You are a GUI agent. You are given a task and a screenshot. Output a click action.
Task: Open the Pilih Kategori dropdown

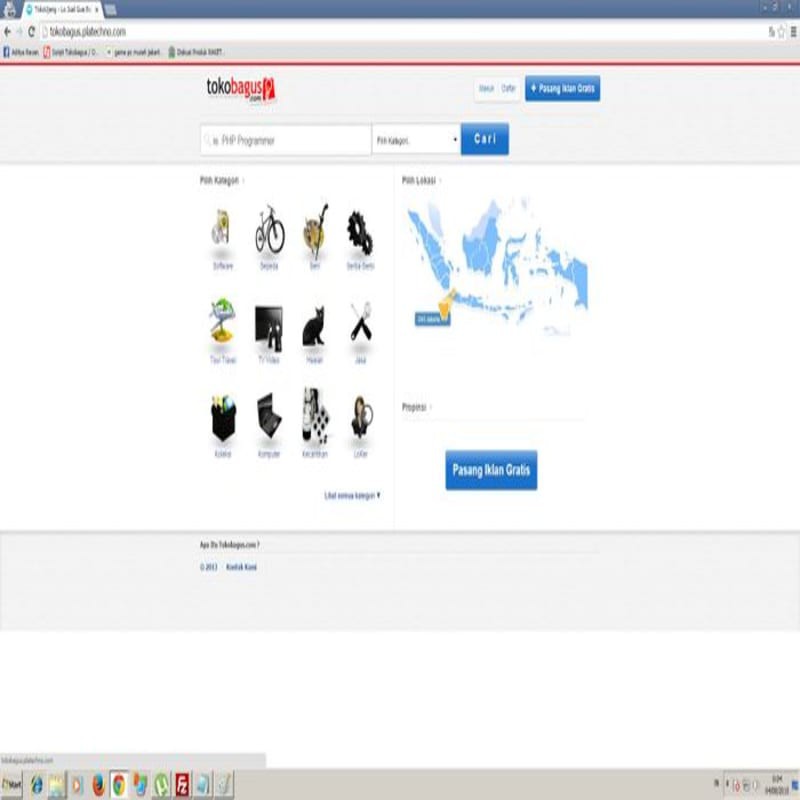pos(415,138)
